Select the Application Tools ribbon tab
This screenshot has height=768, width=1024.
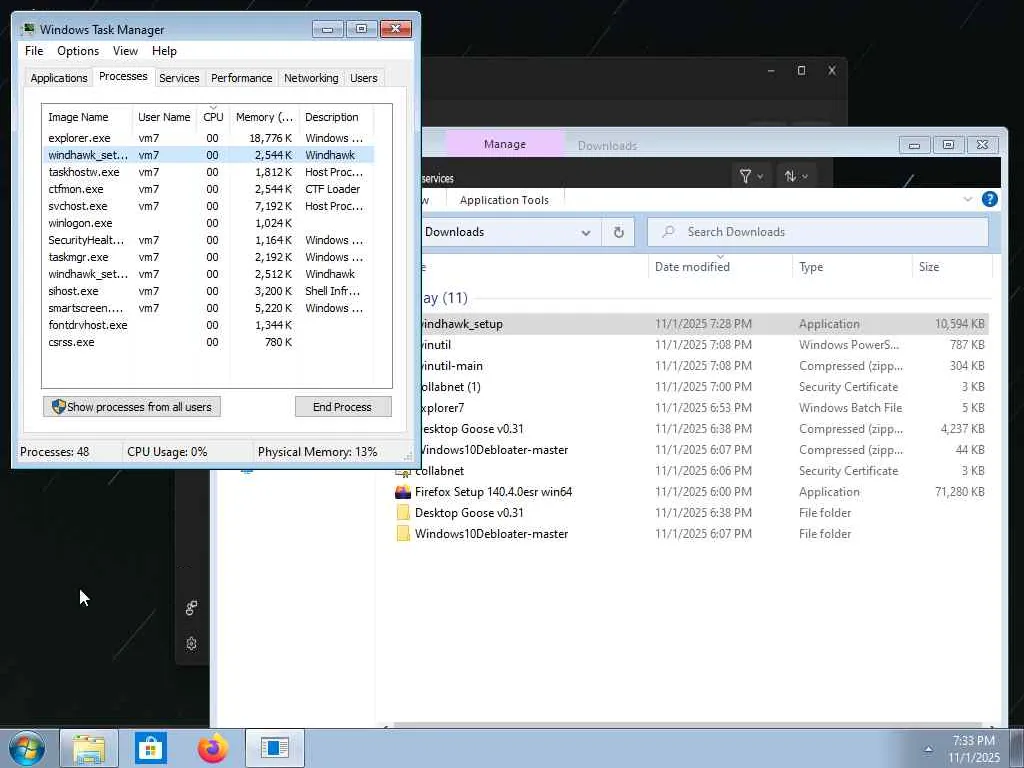(x=504, y=200)
